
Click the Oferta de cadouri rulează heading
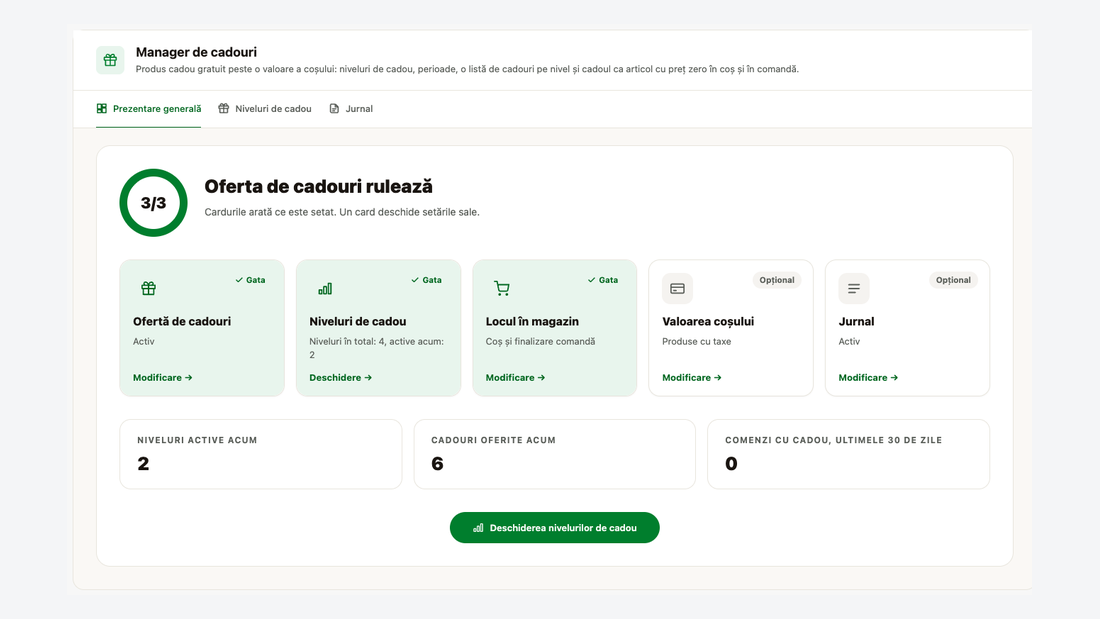pos(318,187)
